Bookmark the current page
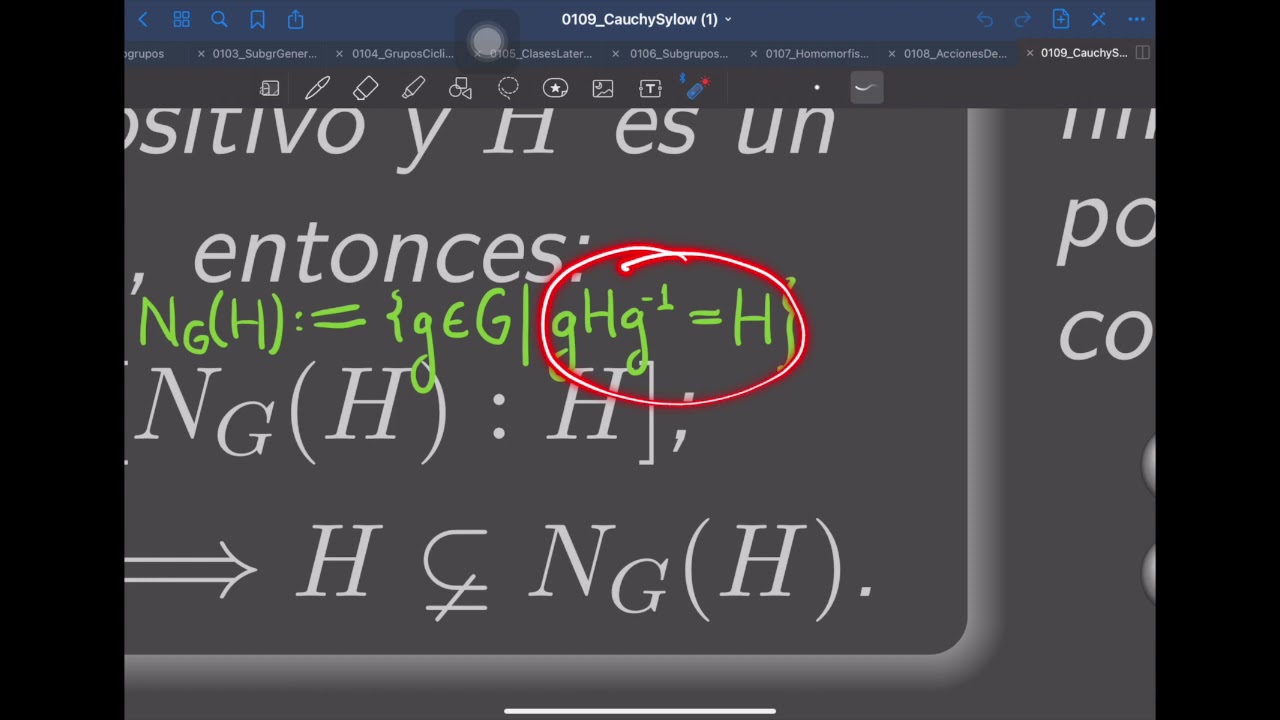1280x720 pixels. point(257,19)
